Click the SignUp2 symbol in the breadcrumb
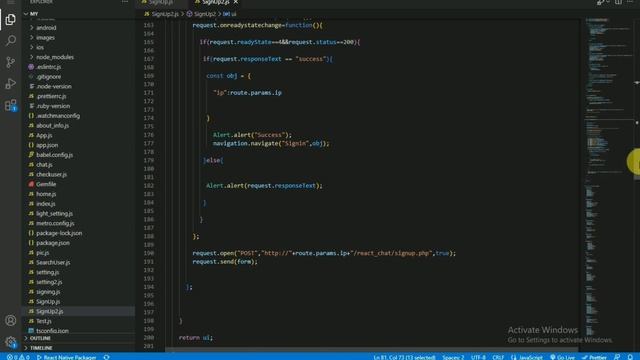 click(204, 14)
